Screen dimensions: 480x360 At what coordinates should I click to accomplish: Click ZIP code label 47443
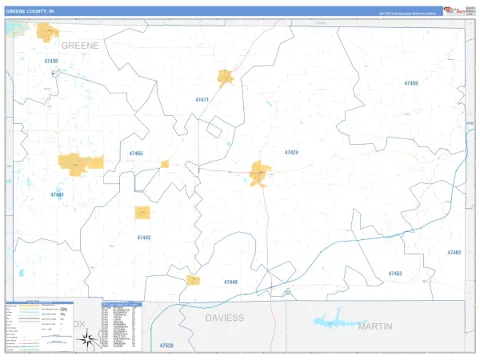pyautogui.click(x=144, y=238)
